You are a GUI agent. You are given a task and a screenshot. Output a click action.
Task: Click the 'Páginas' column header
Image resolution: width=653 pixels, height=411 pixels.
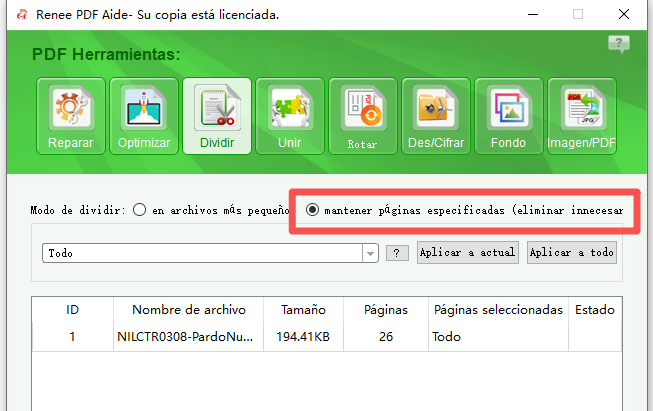pyautogui.click(x=386, y=310)
